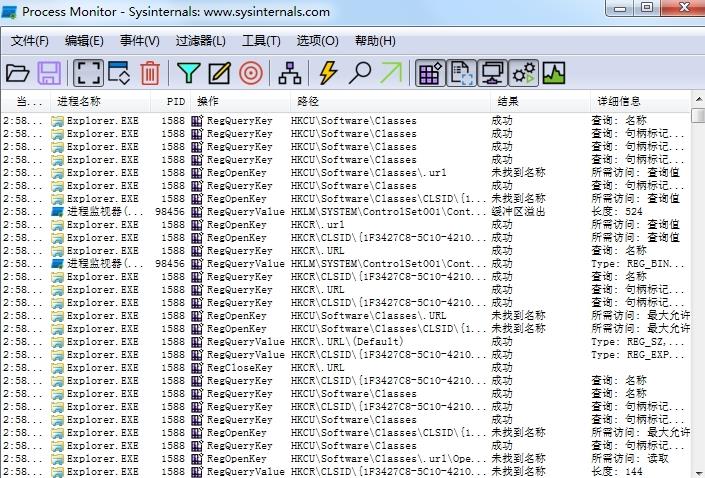Click the Find magnifier icon
The height and width of the screenshot is (478, 705).
(x=360, y=73)
